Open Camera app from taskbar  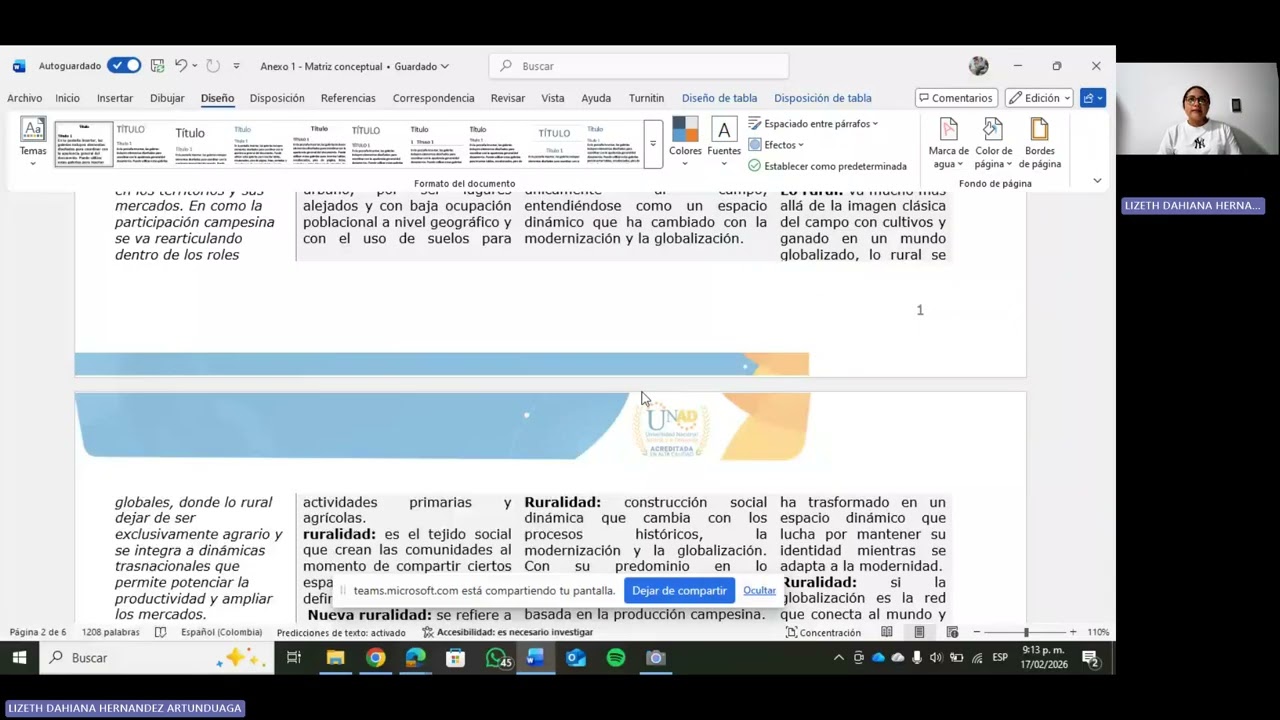click(x=656, y=657)
